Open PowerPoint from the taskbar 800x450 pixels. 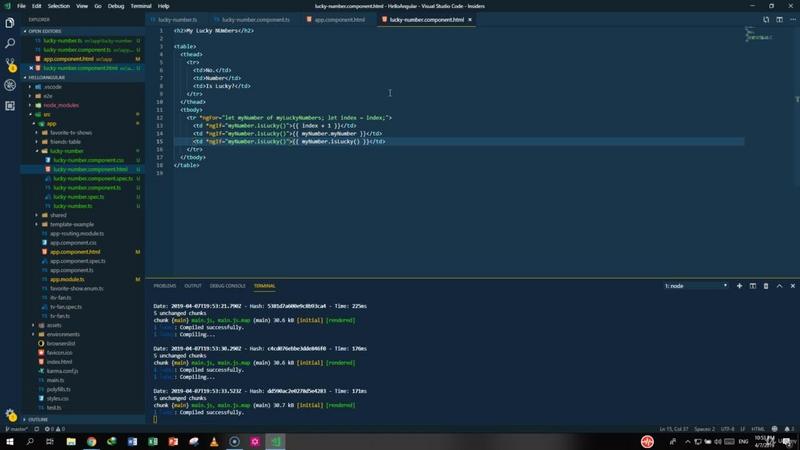pos(173,441)
